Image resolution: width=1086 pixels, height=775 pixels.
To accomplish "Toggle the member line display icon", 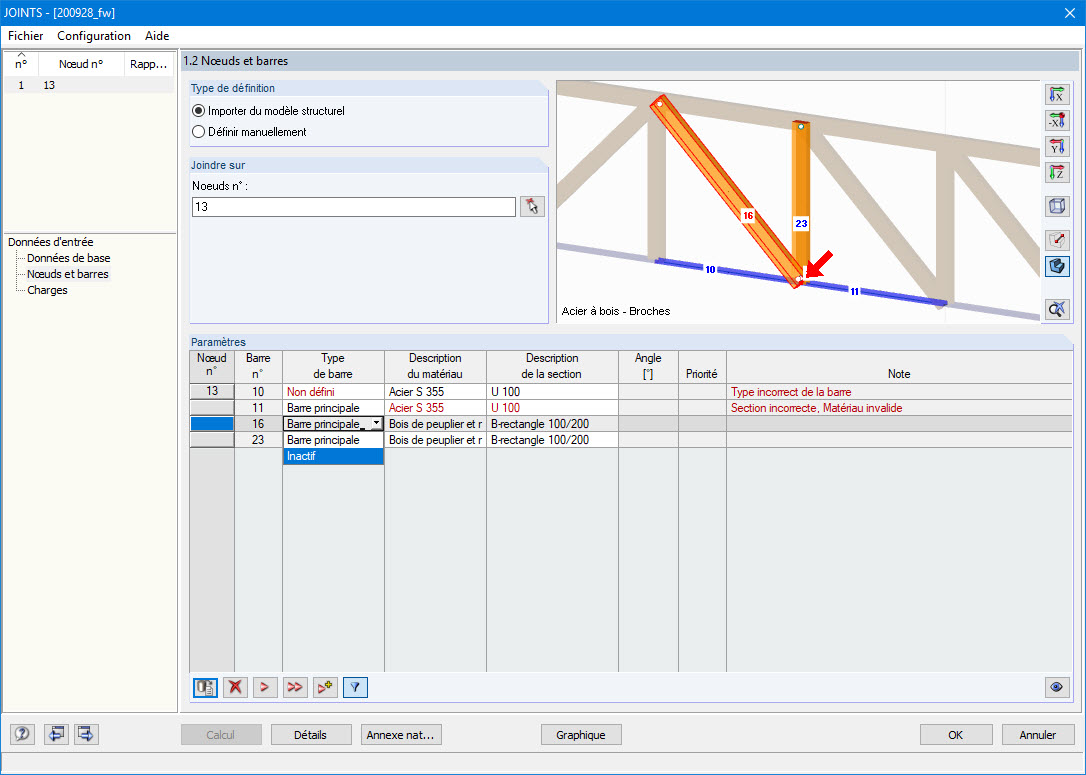I will tap(1056, 240).
